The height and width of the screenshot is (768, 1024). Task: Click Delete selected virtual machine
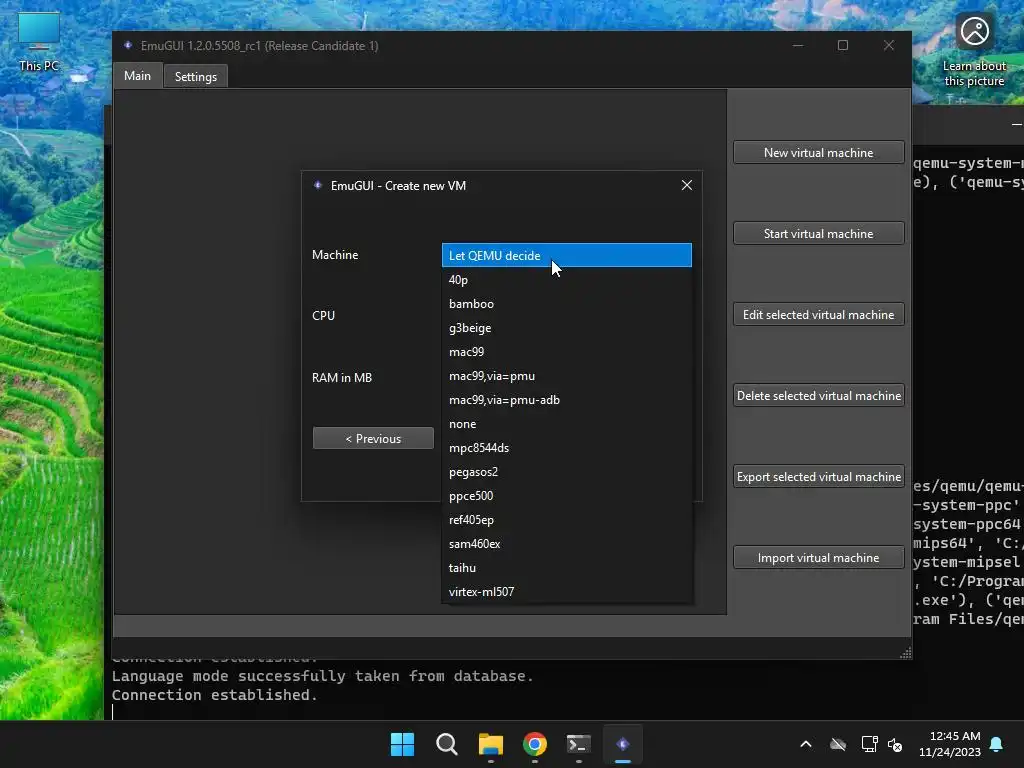tap(818, 395)
